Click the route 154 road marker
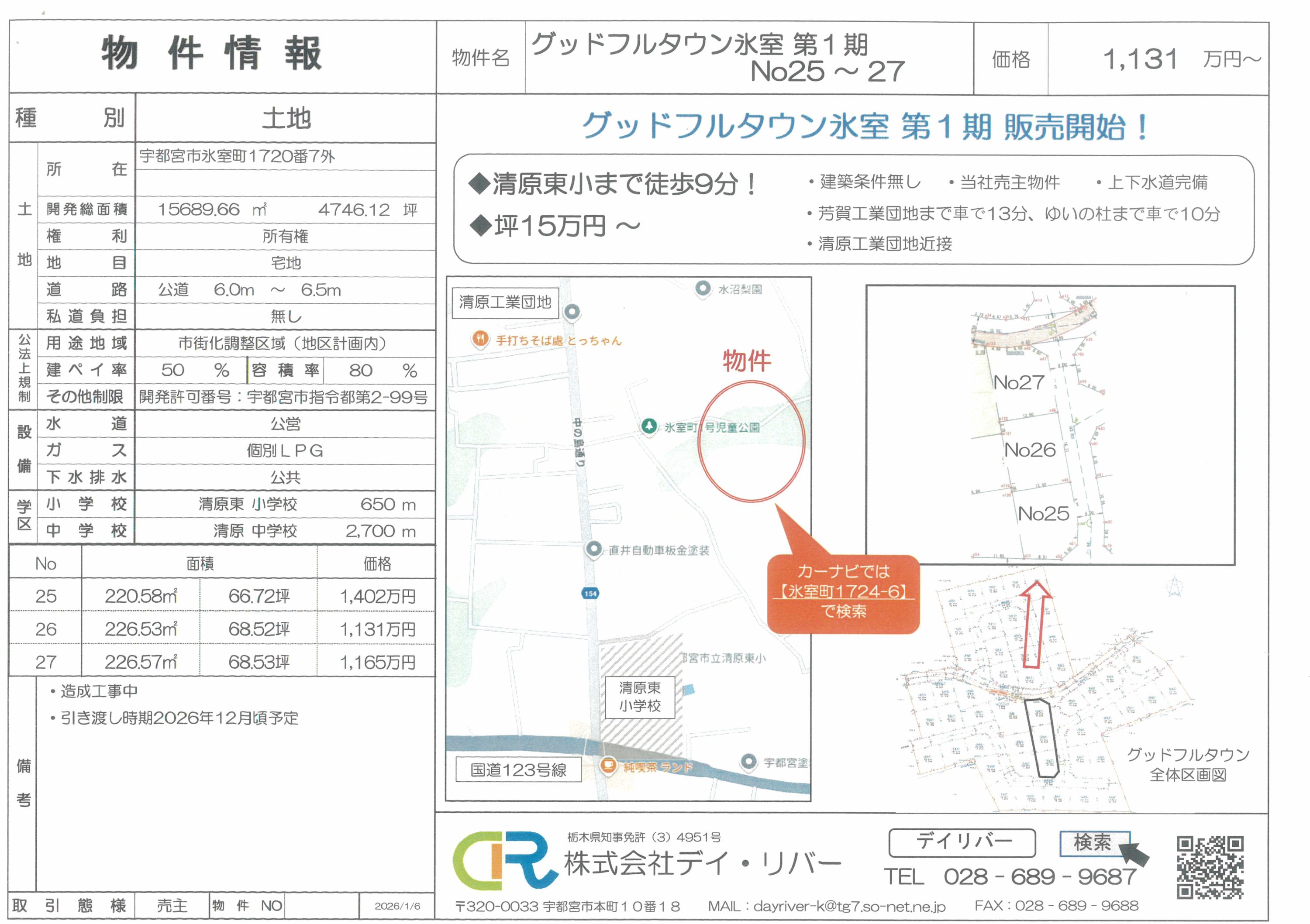The height and width of the screenshot is (924, 1310). [x=590, y=593]
